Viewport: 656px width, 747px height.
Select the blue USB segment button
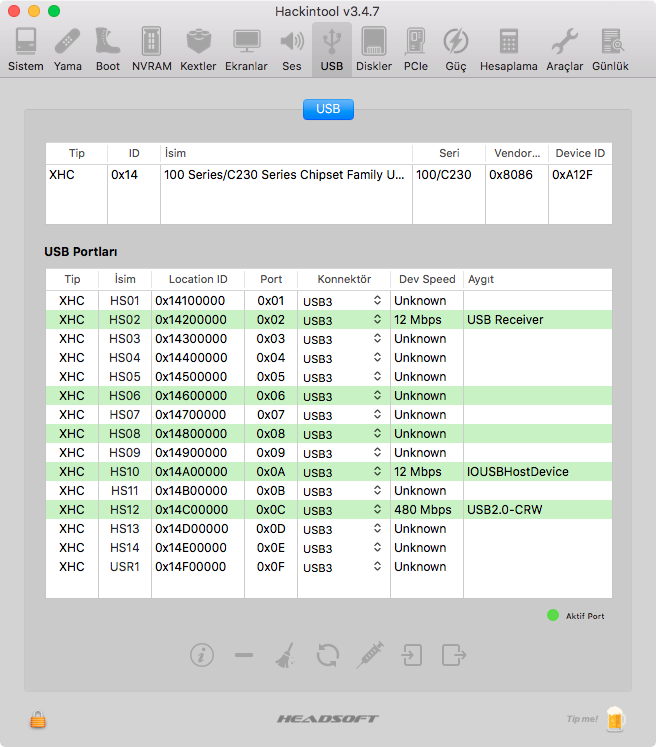coord(328,109)
